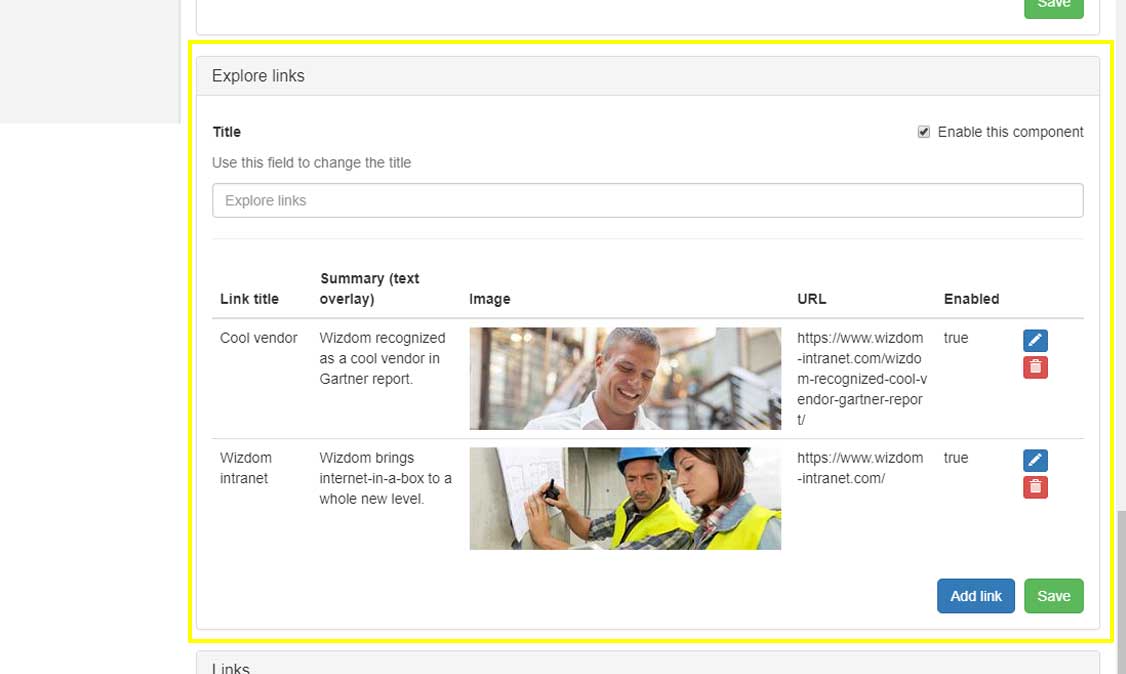Open the construction workers image thumbnail
The height and width of the screenshot is (674, 1126).
pyautogui.click(x=625, y=498)
